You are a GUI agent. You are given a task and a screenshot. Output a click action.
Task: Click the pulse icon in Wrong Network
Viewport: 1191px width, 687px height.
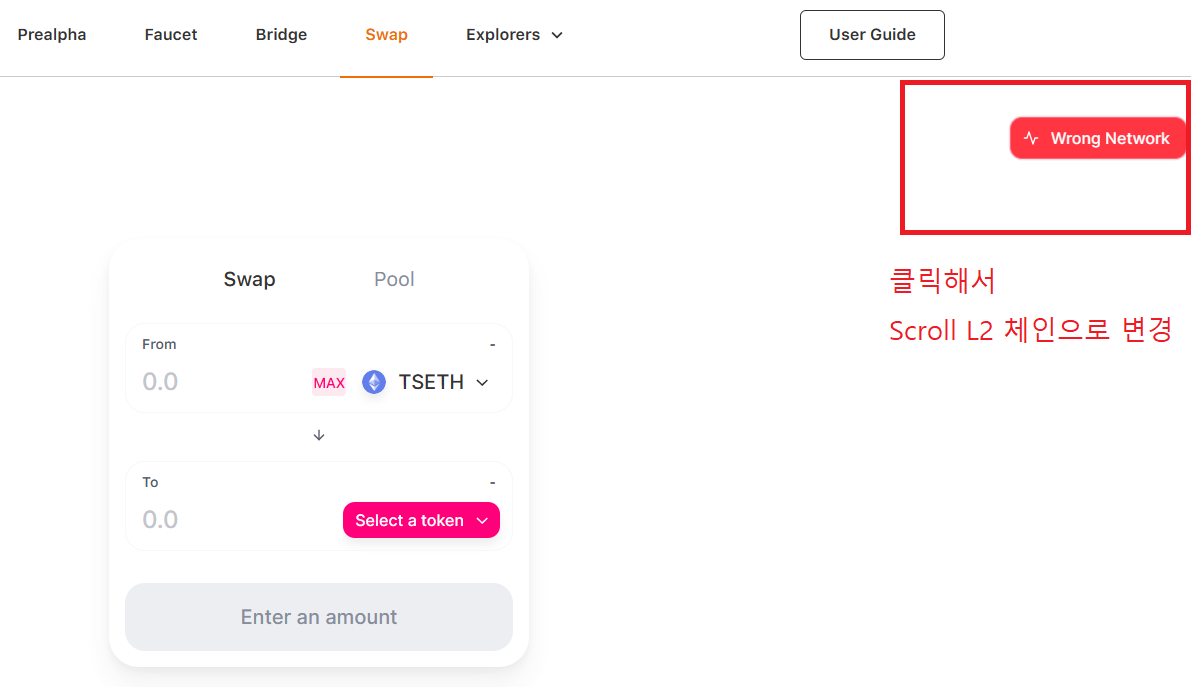tap(1031, 138)
